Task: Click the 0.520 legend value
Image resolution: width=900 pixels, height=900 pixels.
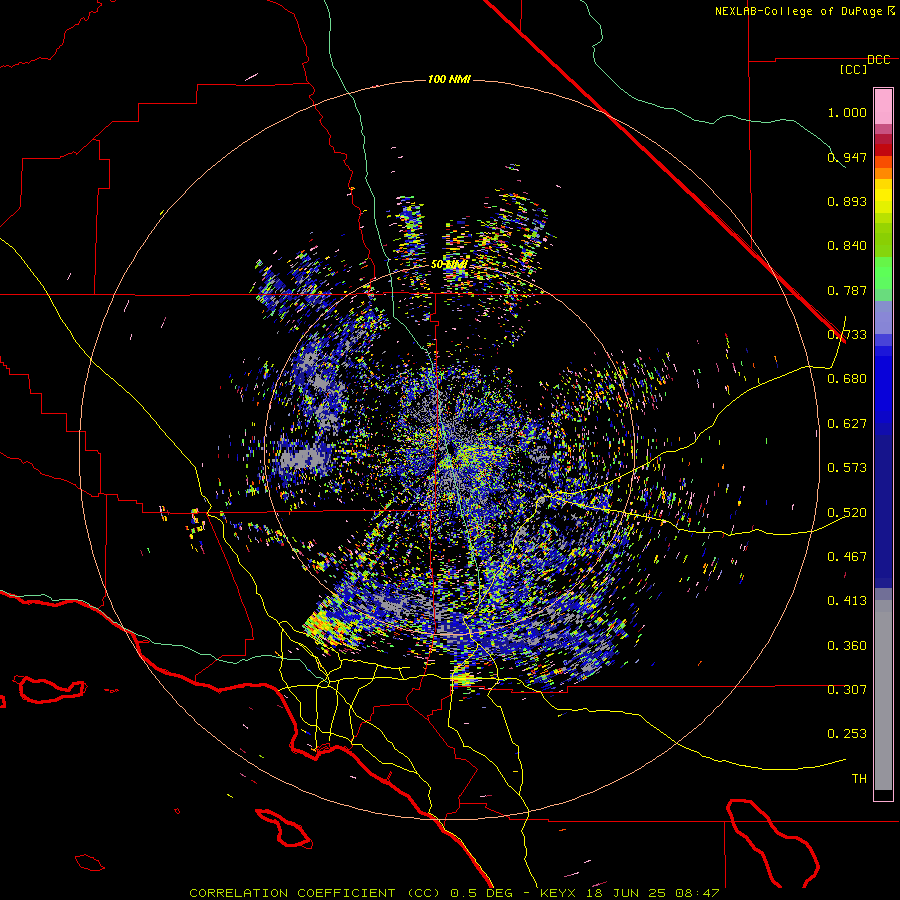Action: pos(847,513)
